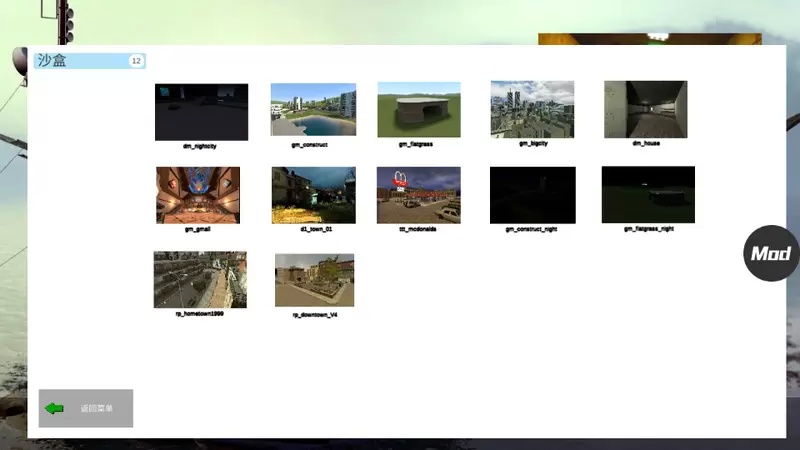The image size is (800, 450).
Task: Open the gm_bigcity map
Action: 532,109
